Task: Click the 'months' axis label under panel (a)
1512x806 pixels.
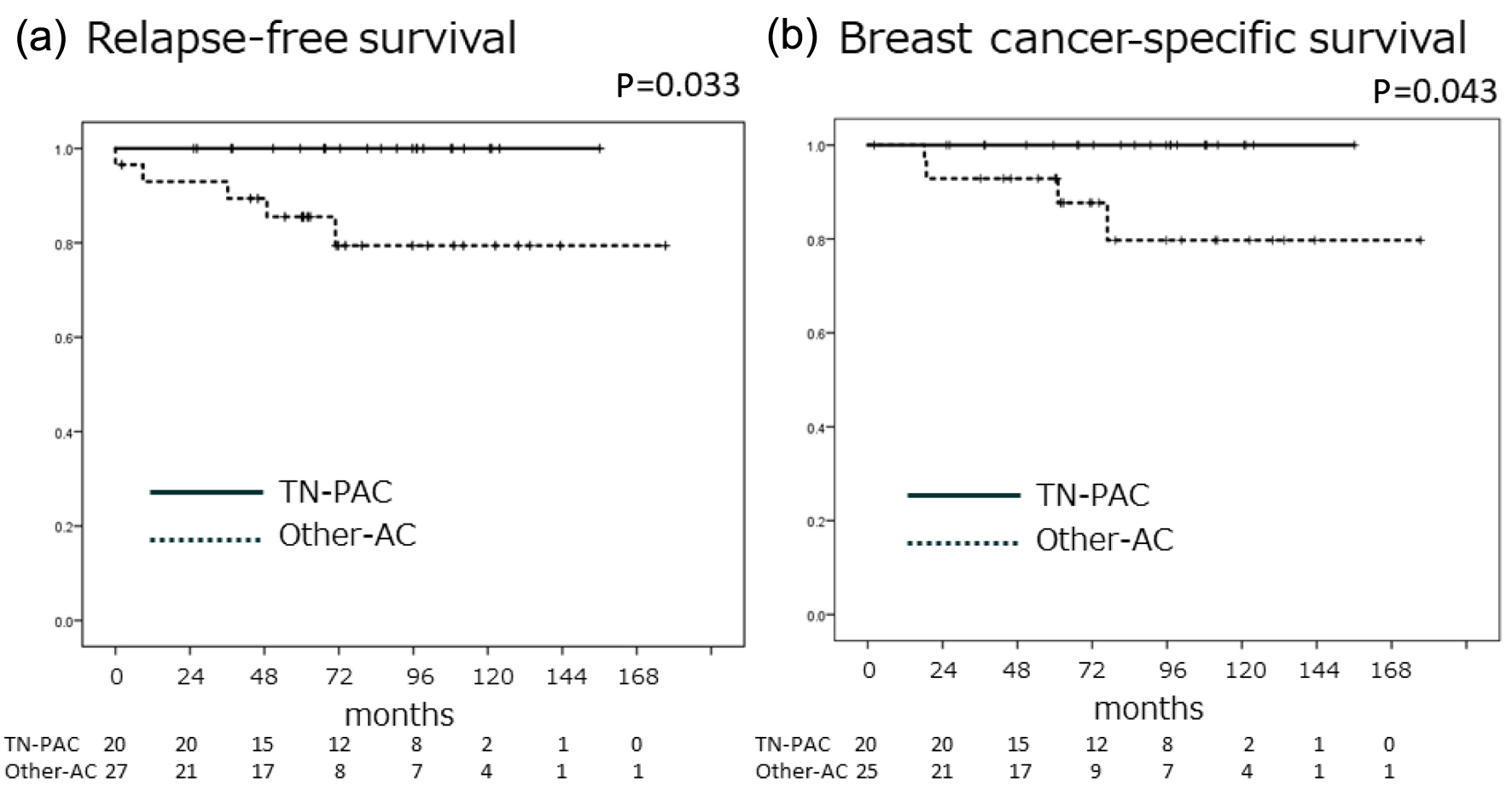Action: 398,714
